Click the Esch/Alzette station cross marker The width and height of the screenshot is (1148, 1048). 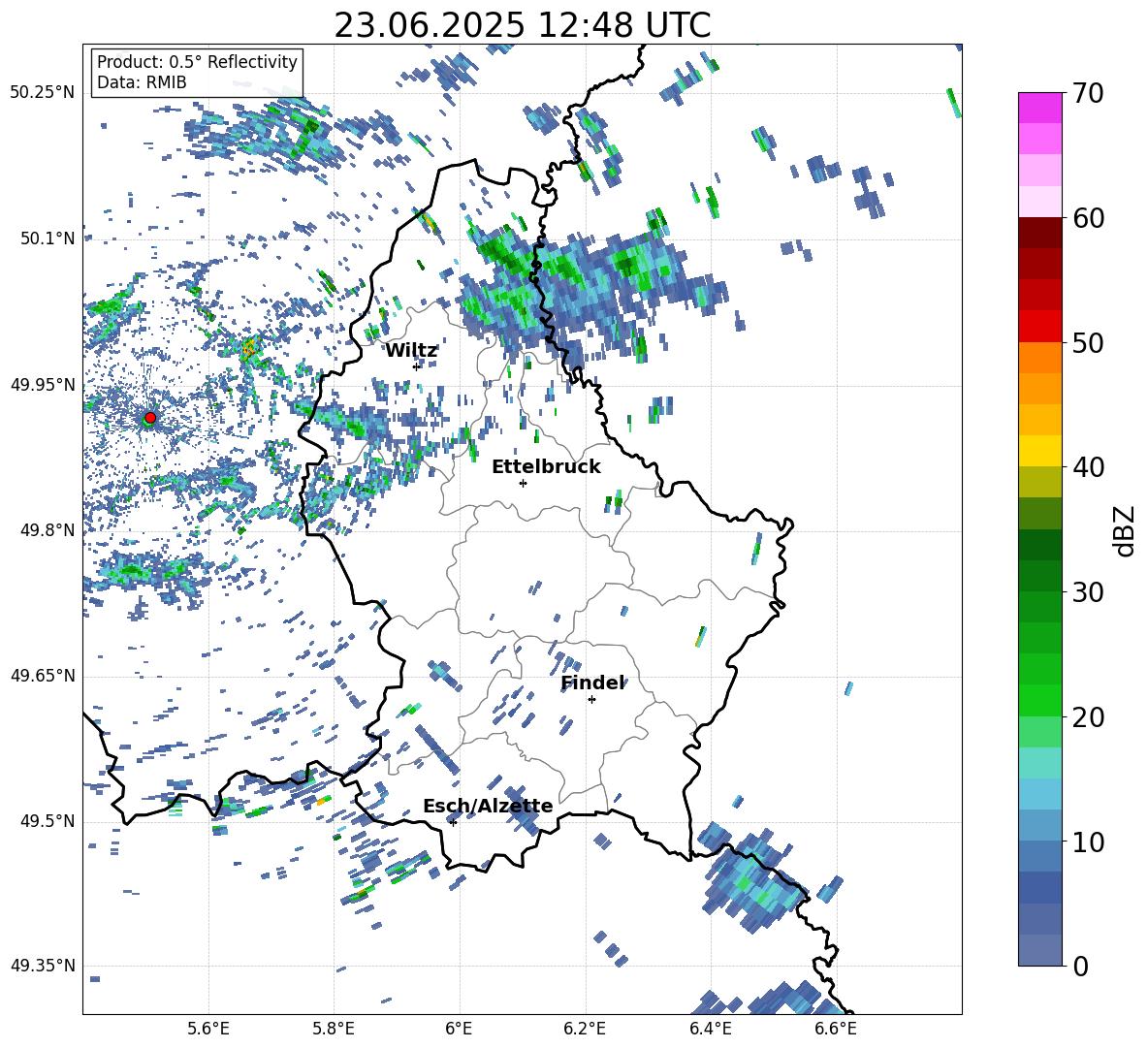[453, 822]
